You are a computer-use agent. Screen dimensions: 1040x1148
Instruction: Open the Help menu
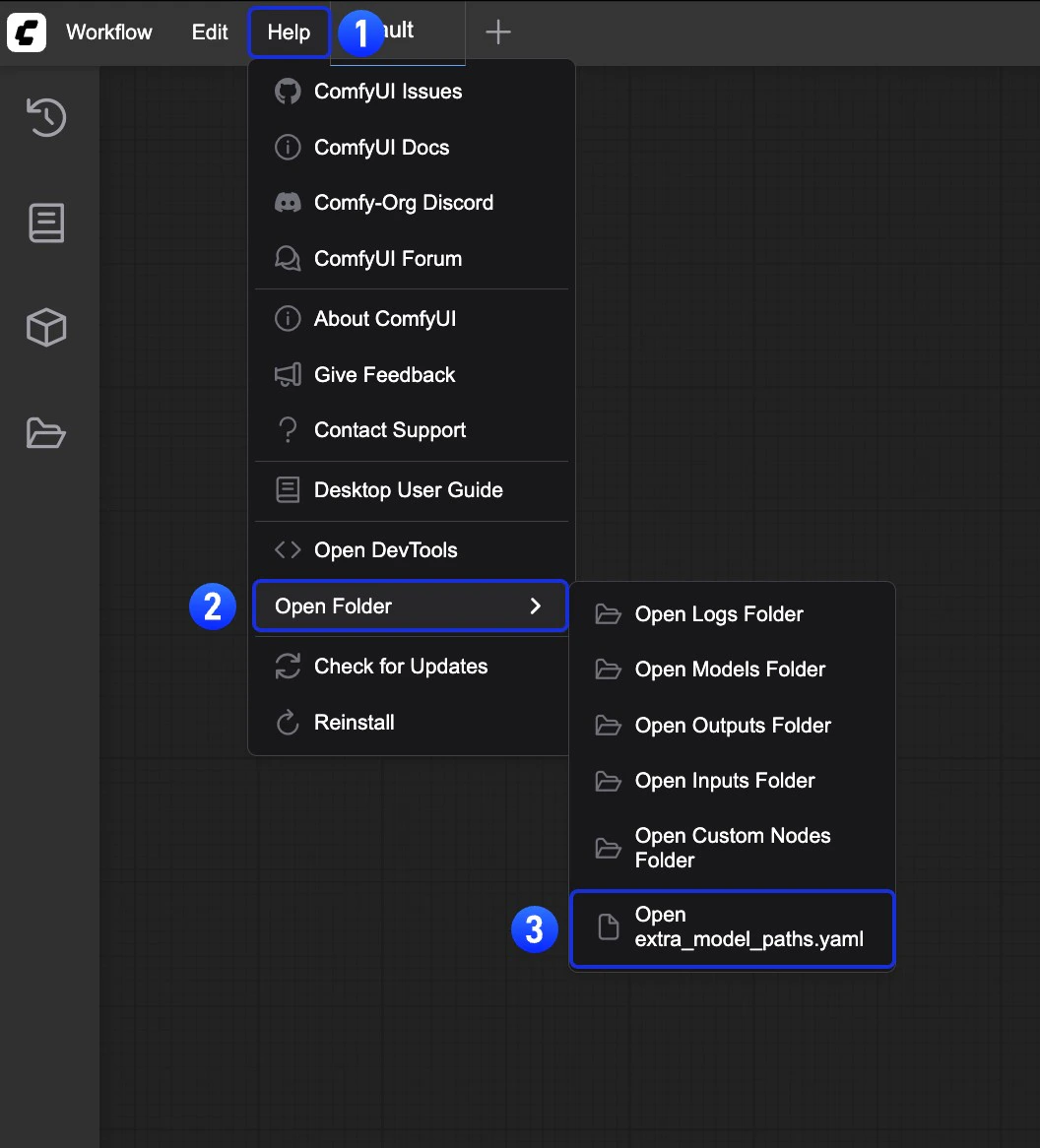coord(289,32)
